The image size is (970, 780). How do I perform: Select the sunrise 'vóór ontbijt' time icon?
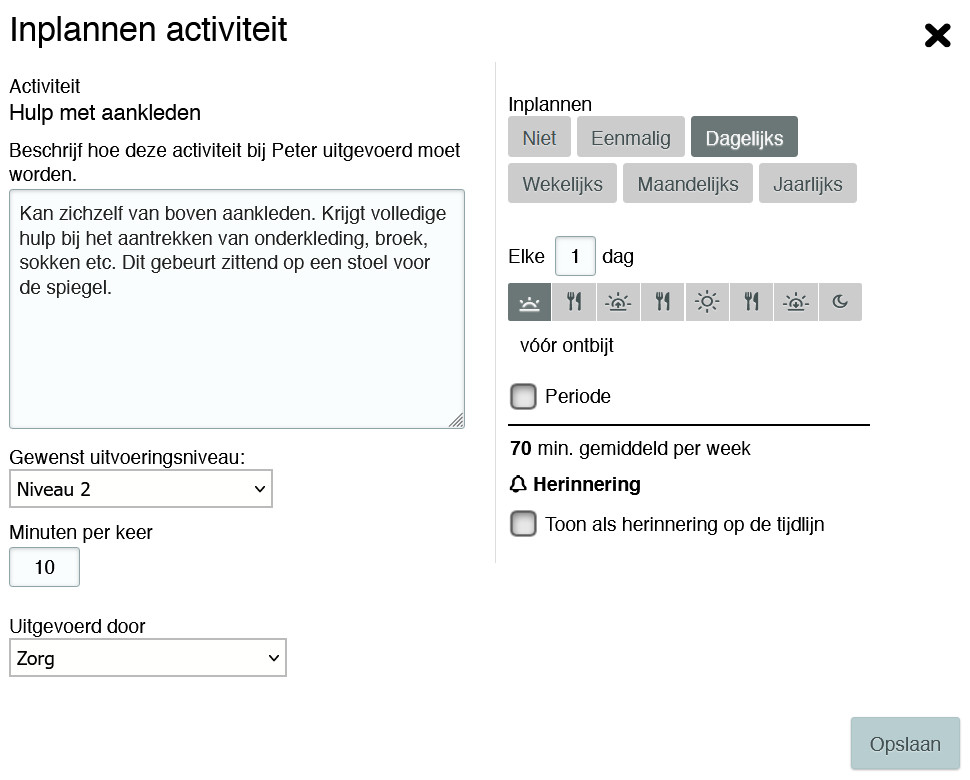click(x=530, y=302)
